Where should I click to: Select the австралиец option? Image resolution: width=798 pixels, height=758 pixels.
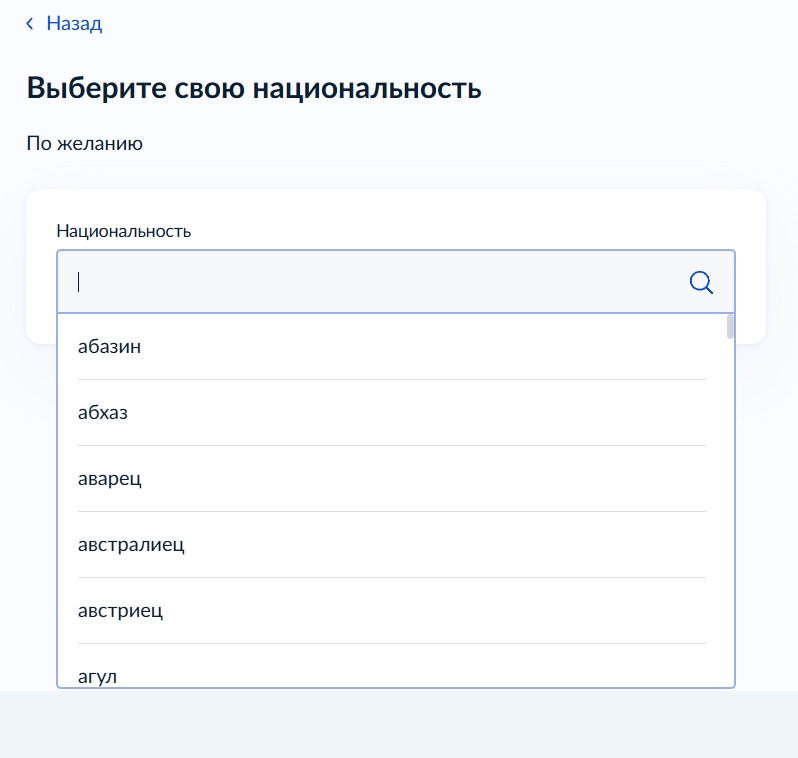131,544
